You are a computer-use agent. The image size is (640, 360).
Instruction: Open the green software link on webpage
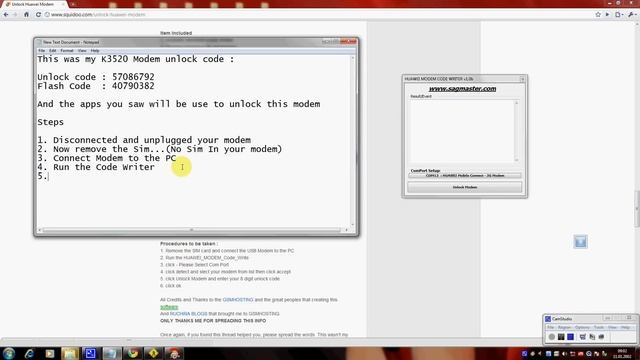169,307
